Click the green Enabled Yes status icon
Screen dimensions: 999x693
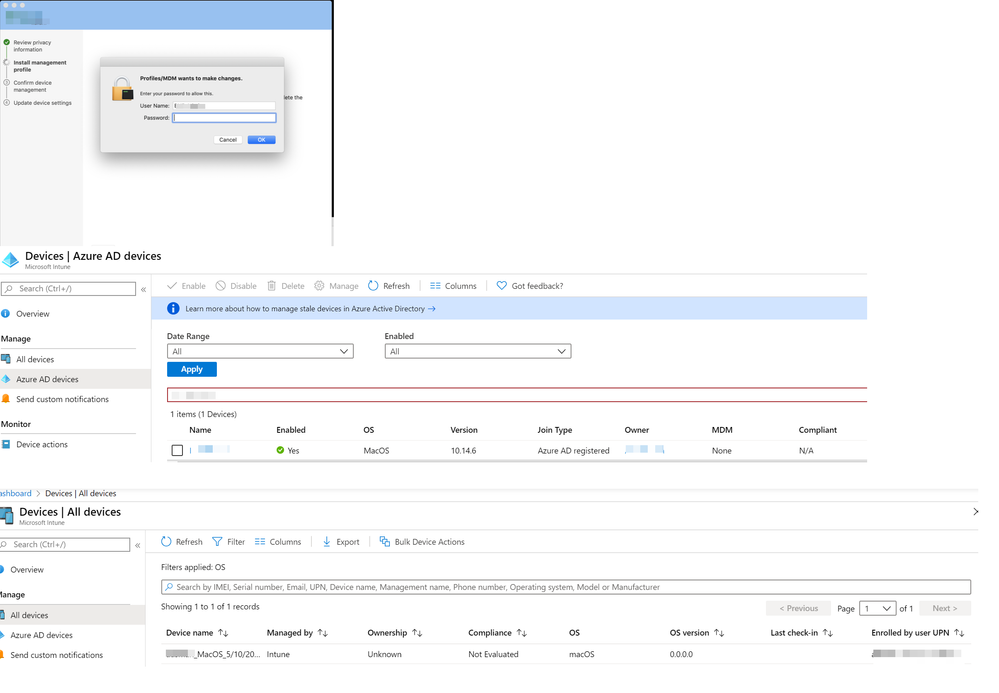click(x=280, y=450)
